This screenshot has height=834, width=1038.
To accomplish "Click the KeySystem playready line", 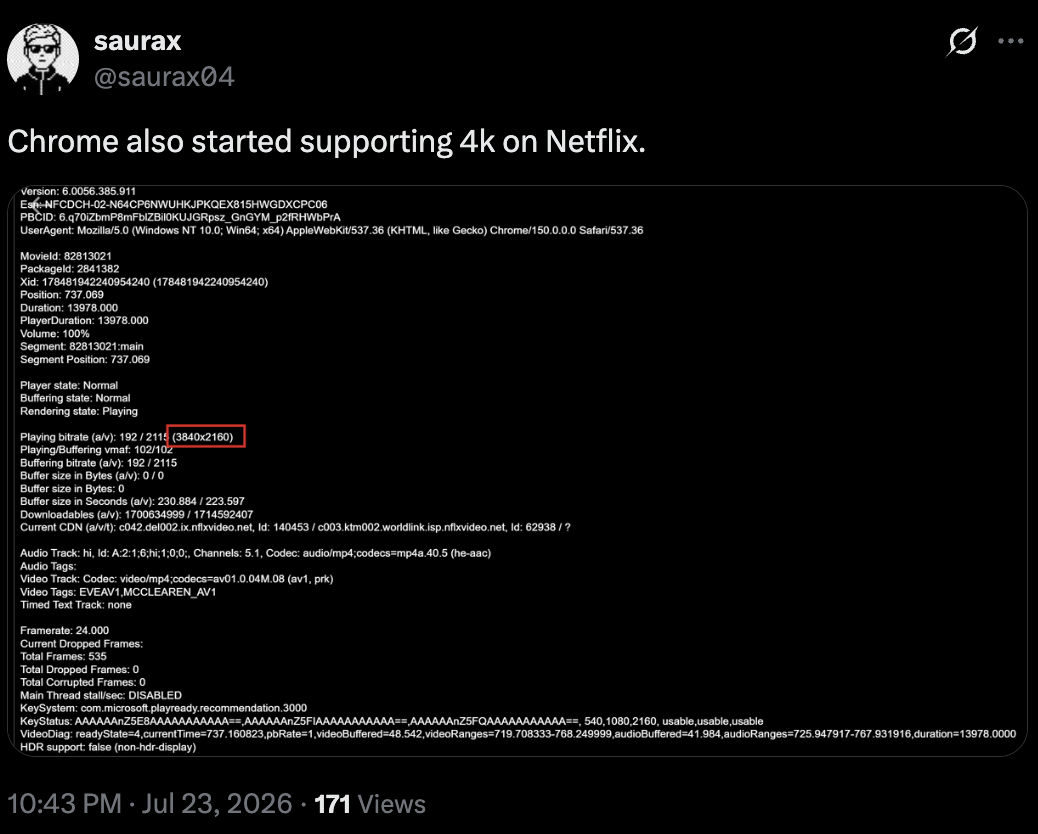I will tap(164, 708).
